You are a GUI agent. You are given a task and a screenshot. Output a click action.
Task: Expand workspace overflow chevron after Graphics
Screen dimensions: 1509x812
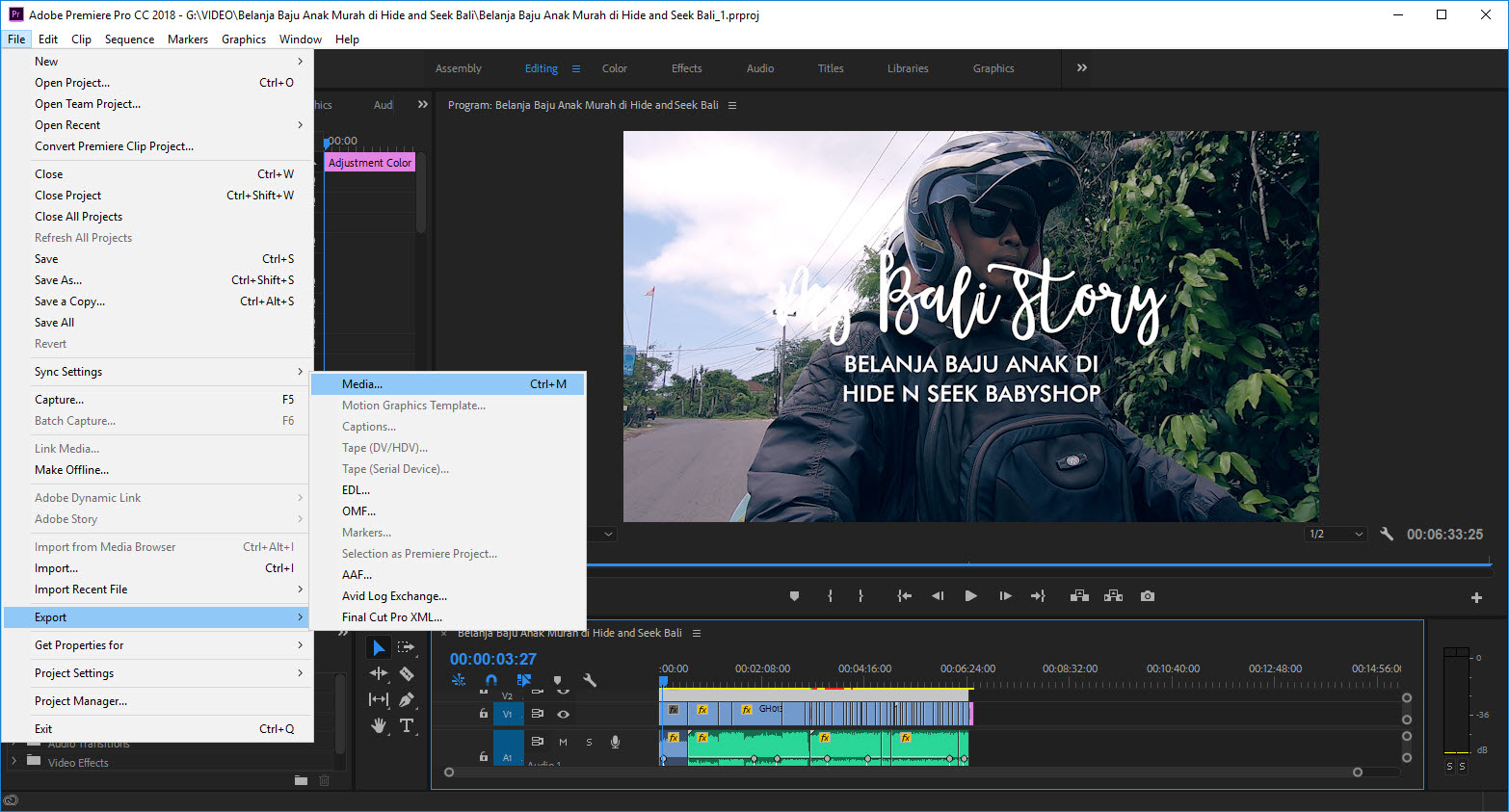click(1081, 68)
